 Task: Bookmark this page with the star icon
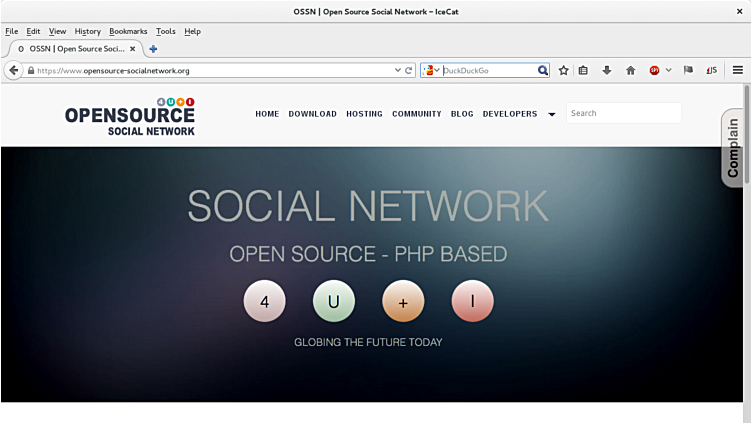564,70
